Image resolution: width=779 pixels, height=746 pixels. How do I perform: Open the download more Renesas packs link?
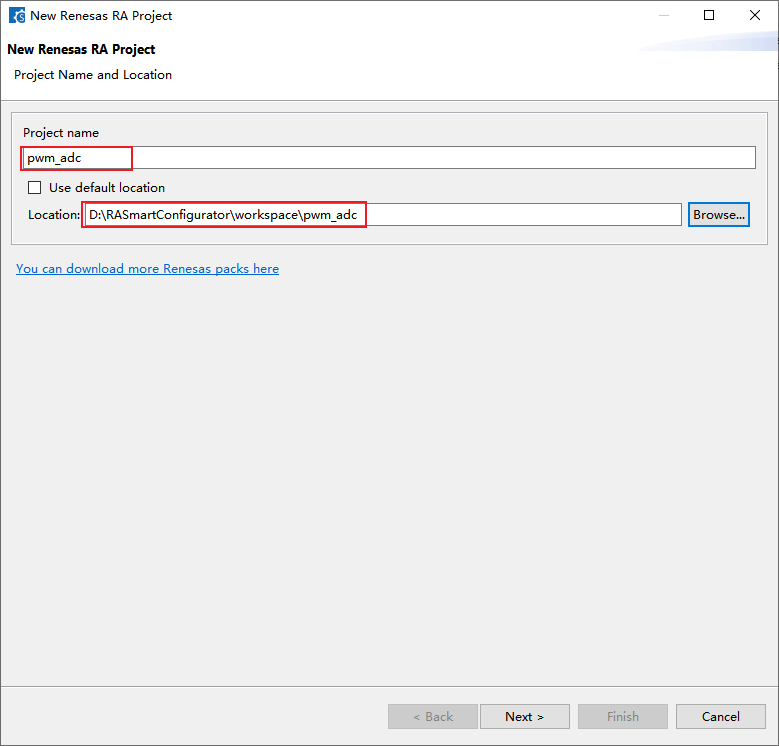(x=147, y=268)
